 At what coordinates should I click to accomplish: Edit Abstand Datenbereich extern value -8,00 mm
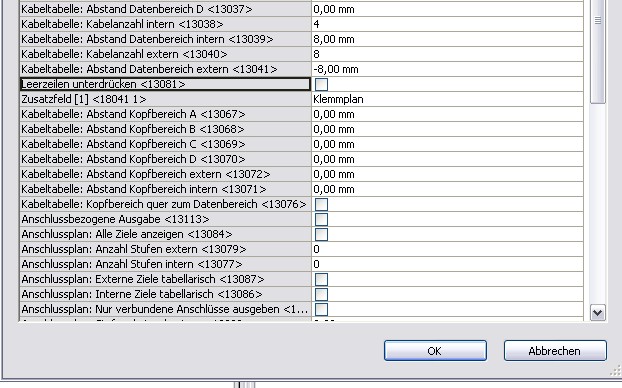click(x=447, y=69)
